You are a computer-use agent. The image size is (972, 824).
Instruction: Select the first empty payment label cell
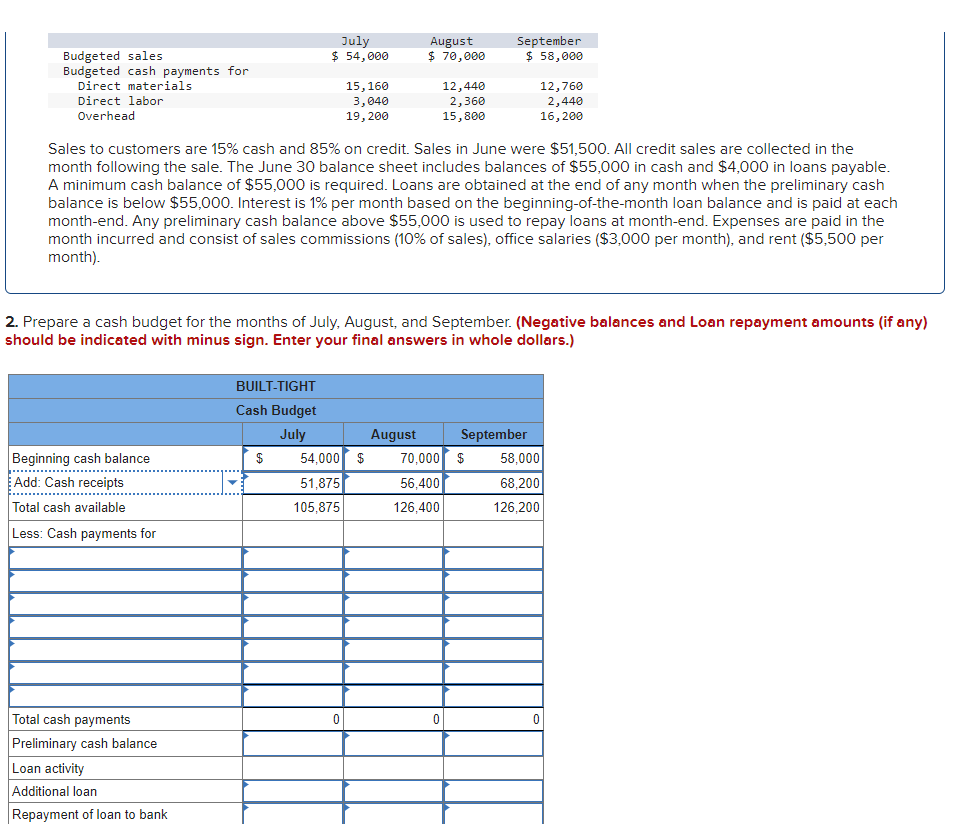(x=120, y=557)
